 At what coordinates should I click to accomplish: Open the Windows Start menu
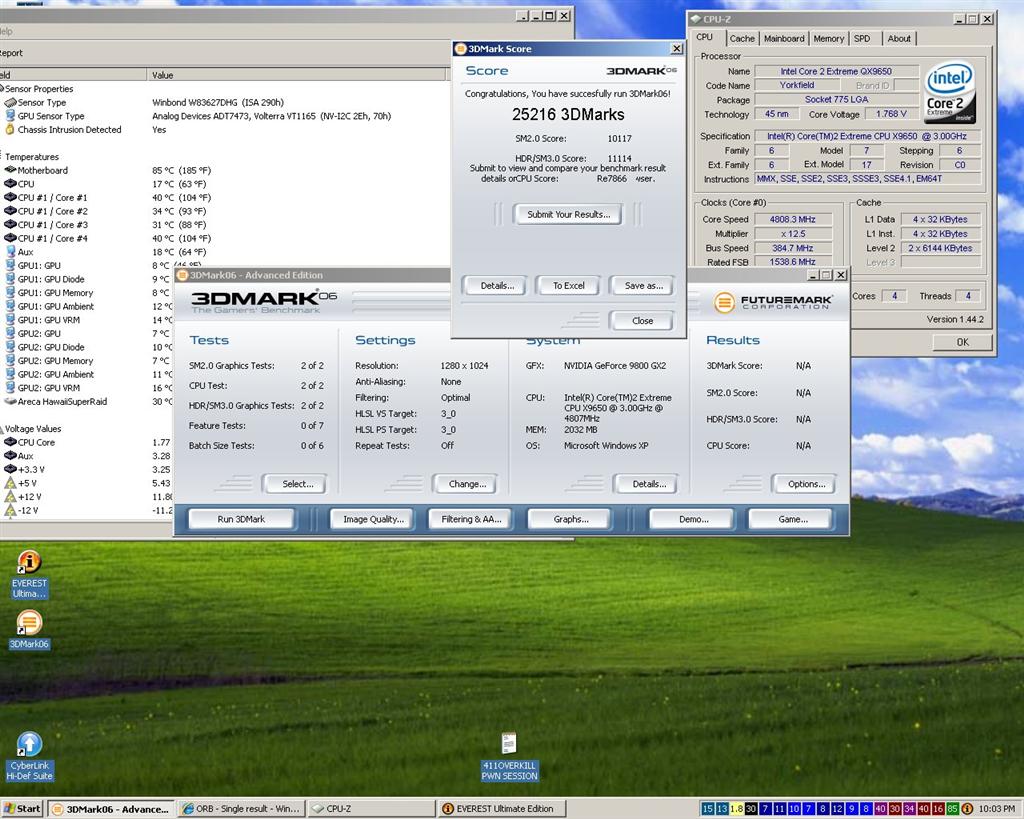pos(22,809)
